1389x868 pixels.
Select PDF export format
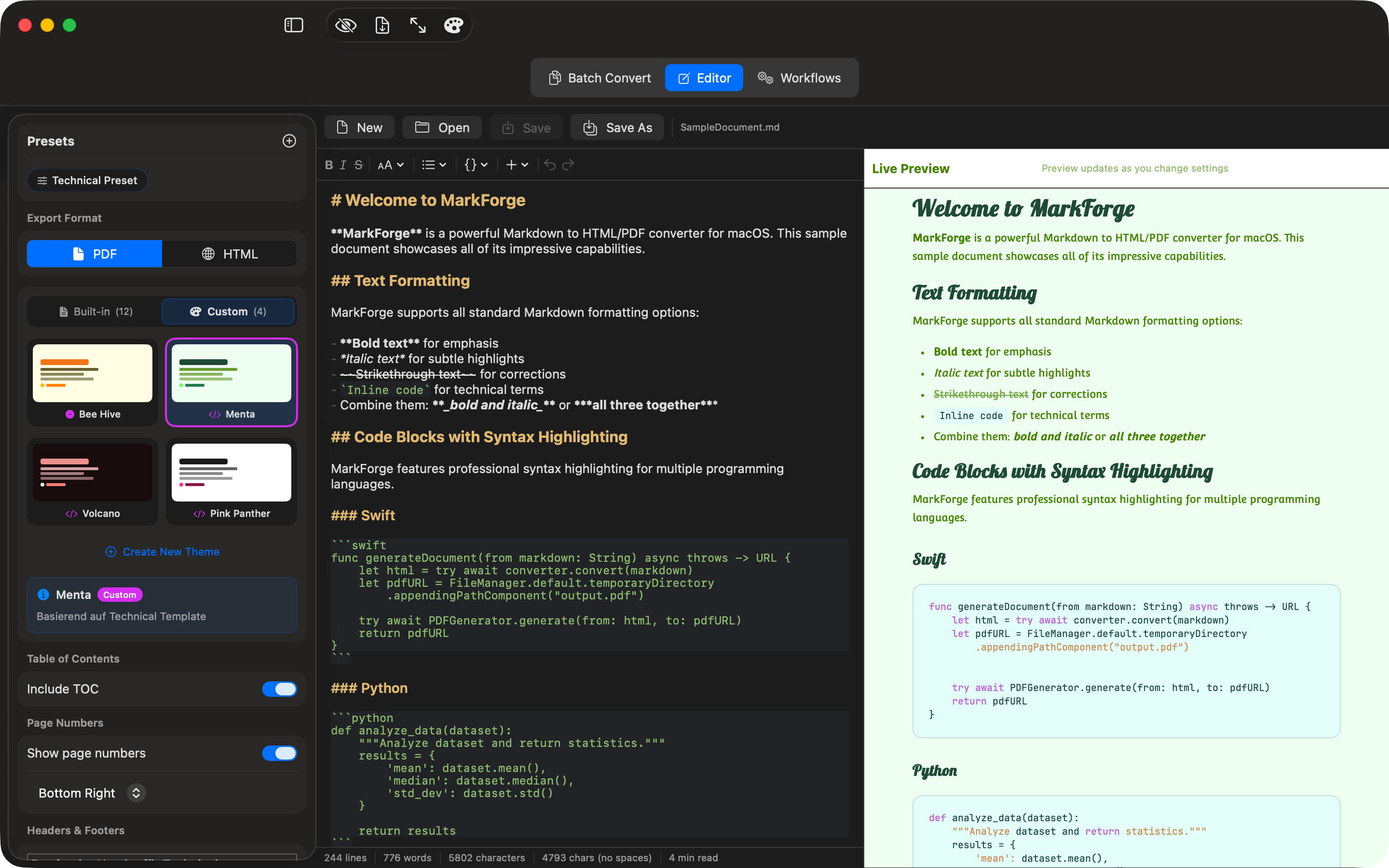point(95,254)
